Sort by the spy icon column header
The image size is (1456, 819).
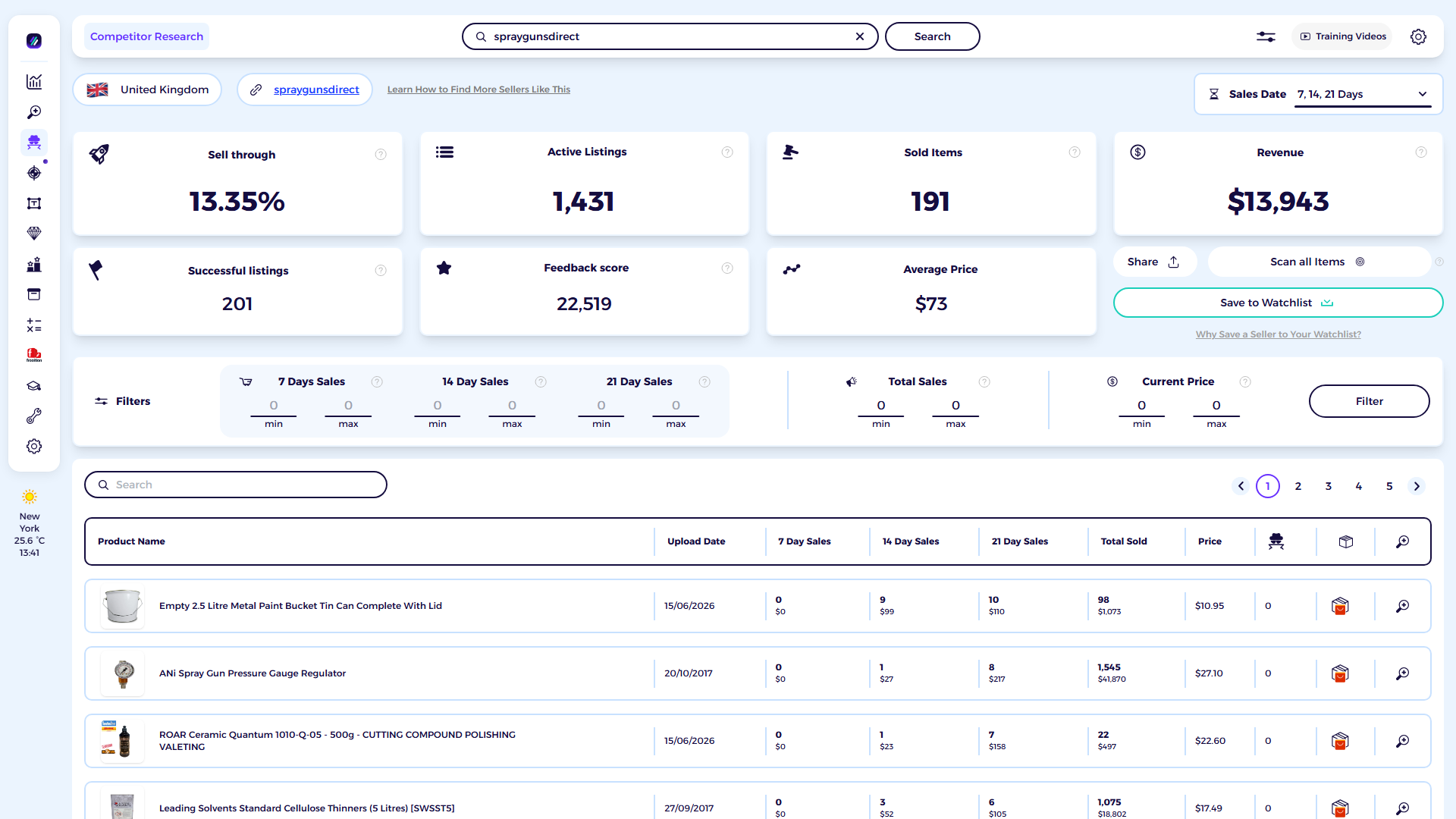pyautogui.click(x=1276, y=541)
